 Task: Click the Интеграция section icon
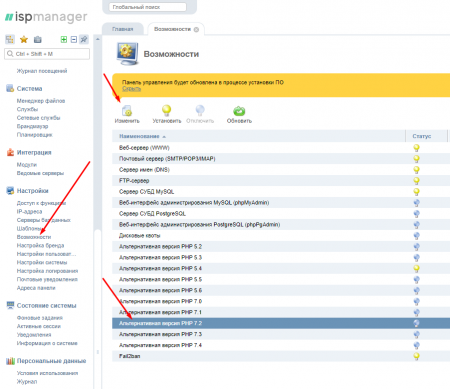pyautogui.click(x=10, y=152)
